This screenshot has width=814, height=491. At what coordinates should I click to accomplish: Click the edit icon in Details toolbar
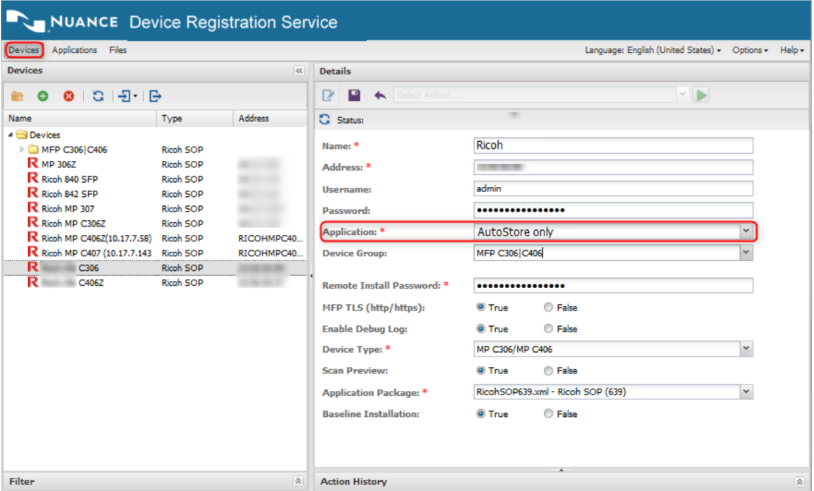click(327, 95)
